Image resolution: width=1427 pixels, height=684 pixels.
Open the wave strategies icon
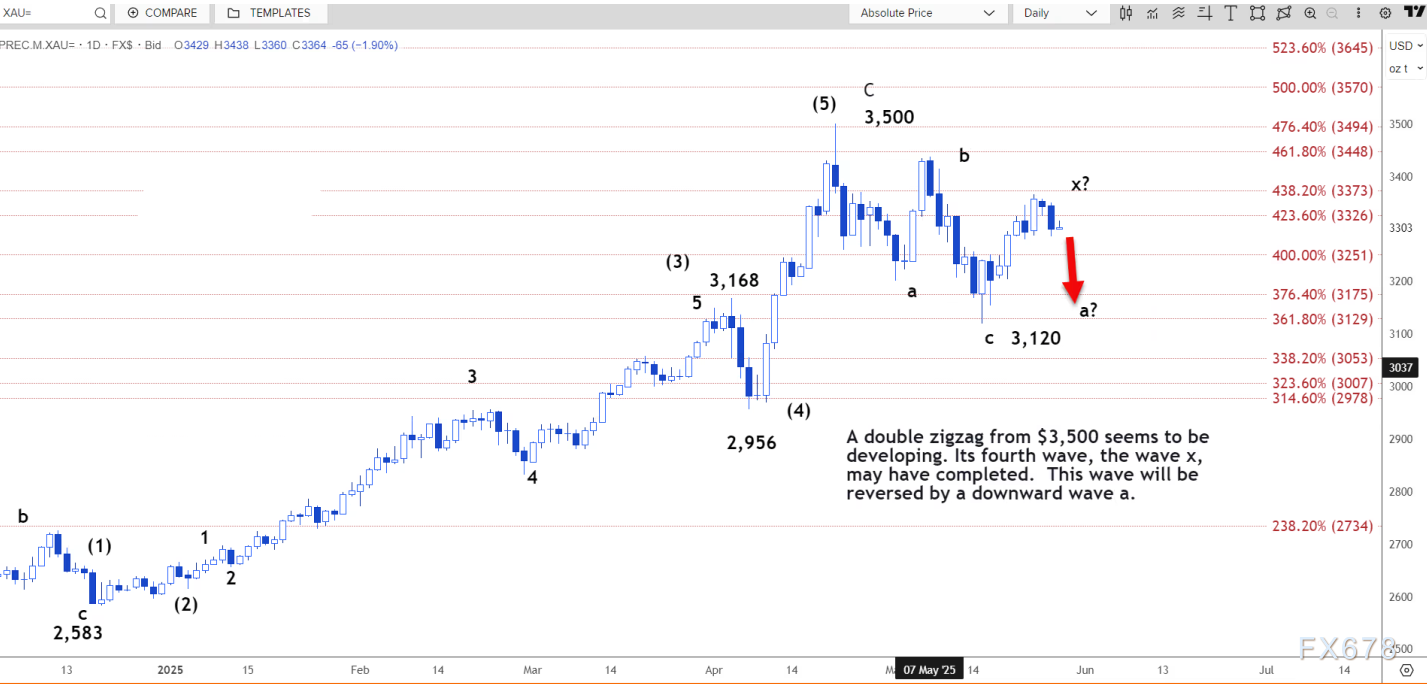coord(1179,13)
